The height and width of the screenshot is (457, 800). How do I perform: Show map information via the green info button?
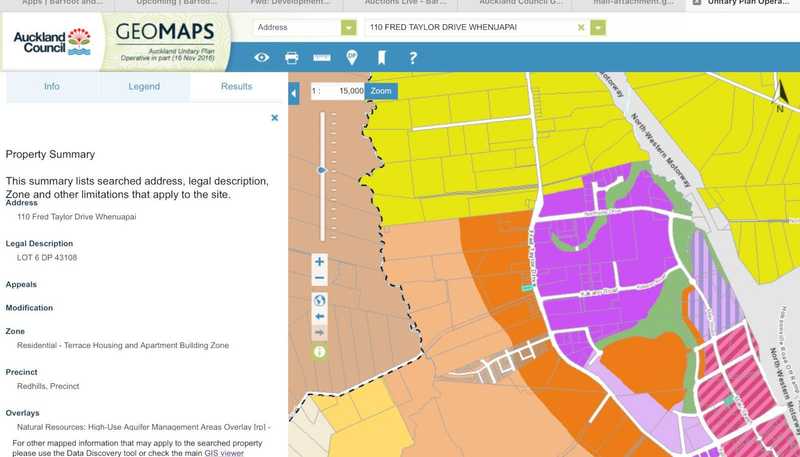319,351
